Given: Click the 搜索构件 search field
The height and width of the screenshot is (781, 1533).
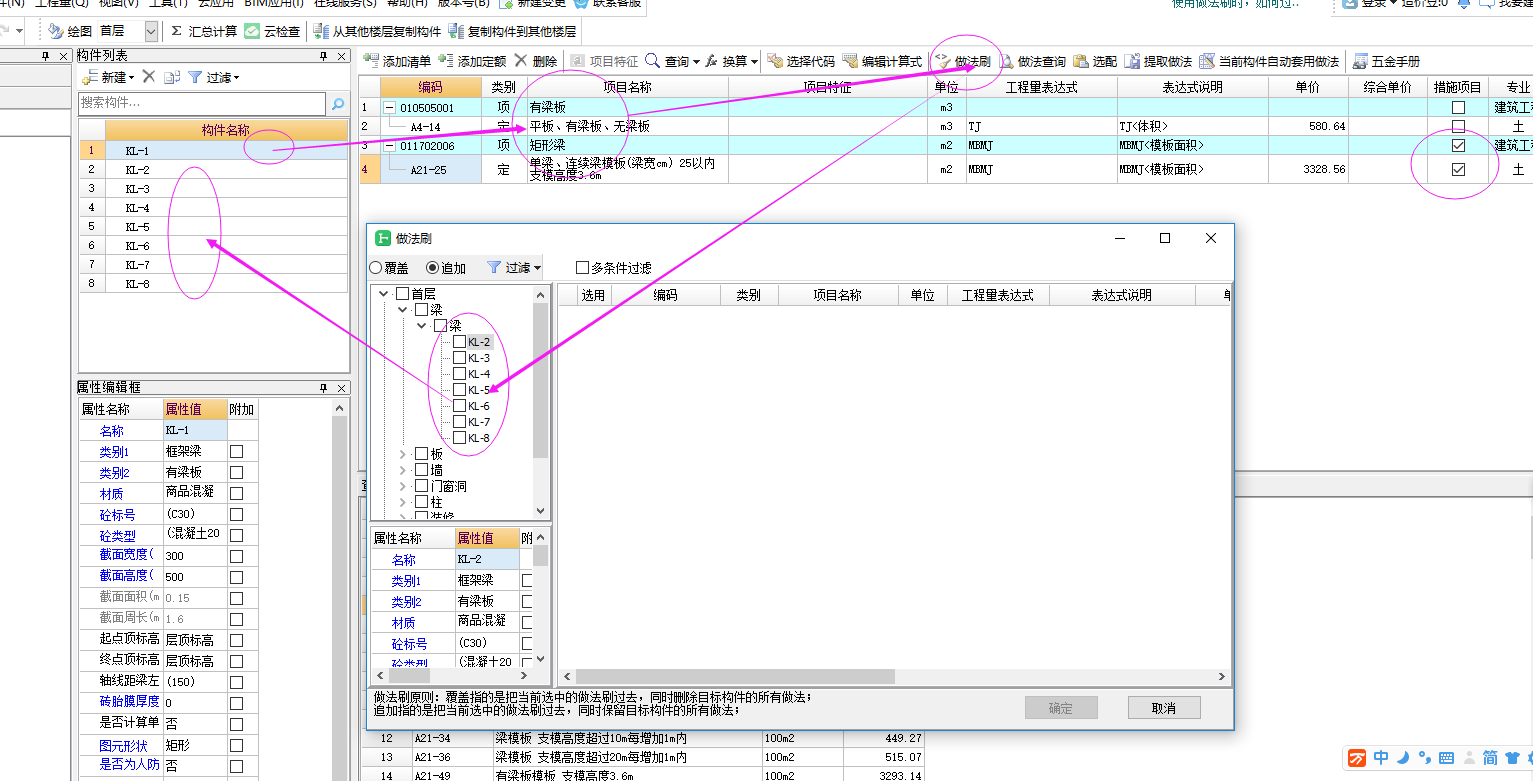Looking at the screenshot, I should [202, 103].
